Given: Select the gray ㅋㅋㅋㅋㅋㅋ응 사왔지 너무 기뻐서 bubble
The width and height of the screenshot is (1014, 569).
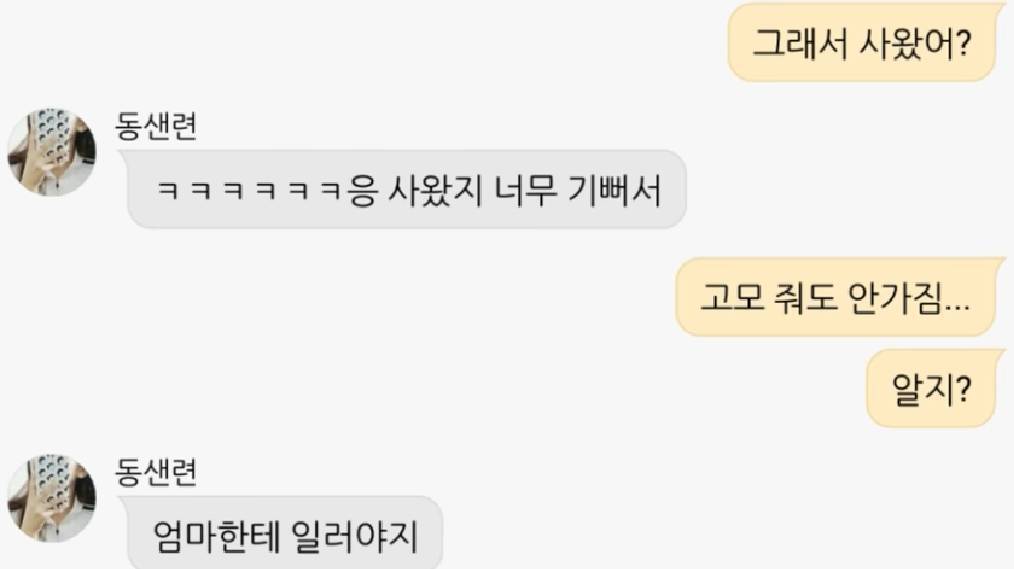Looking at the screenshot, I should click(x=407, y=189).
